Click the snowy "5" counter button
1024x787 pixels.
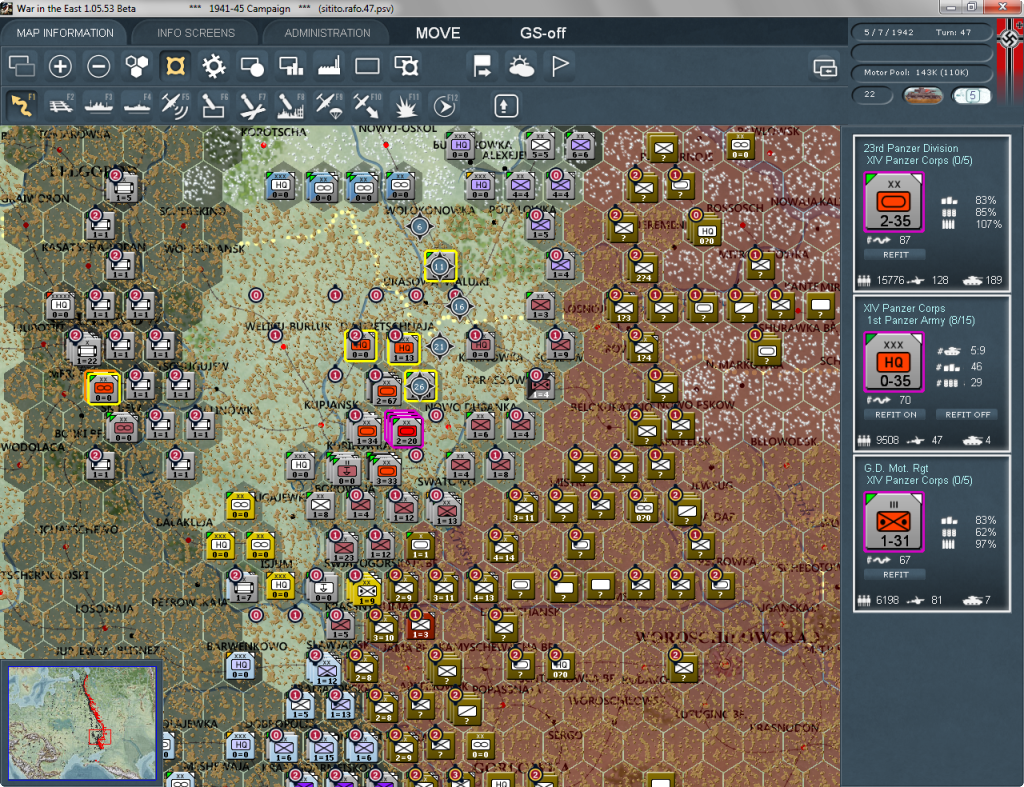pos(971,95)
